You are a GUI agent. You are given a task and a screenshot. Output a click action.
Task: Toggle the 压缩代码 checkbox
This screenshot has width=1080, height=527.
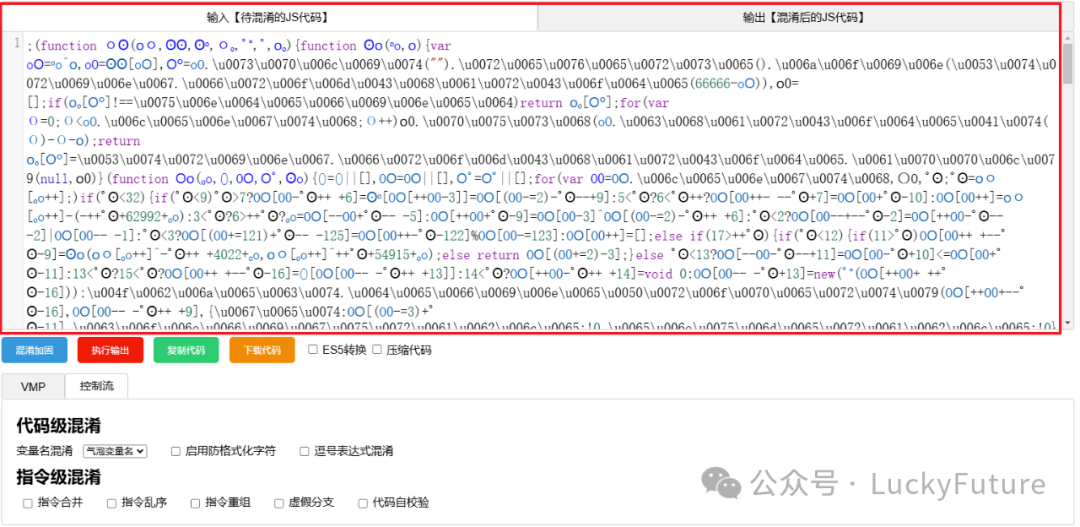[x=377, y=350]
